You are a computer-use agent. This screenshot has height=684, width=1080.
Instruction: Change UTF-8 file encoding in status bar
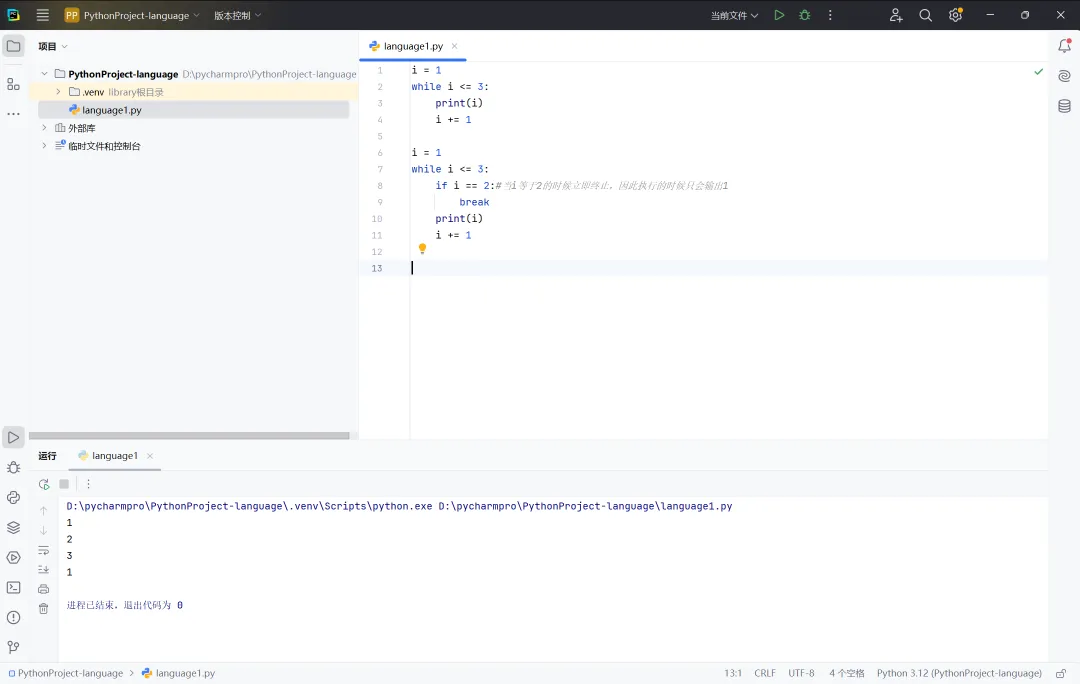[x=801, y=673]
